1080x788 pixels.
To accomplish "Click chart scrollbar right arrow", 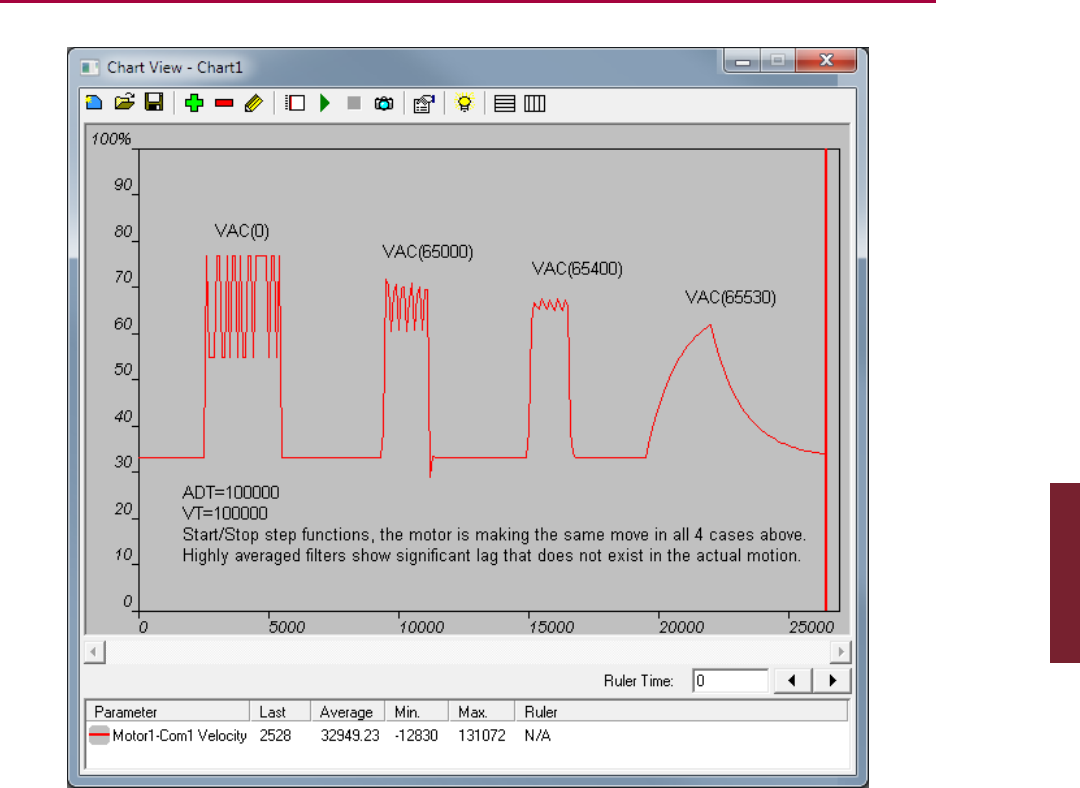I will tap(840, 652).
